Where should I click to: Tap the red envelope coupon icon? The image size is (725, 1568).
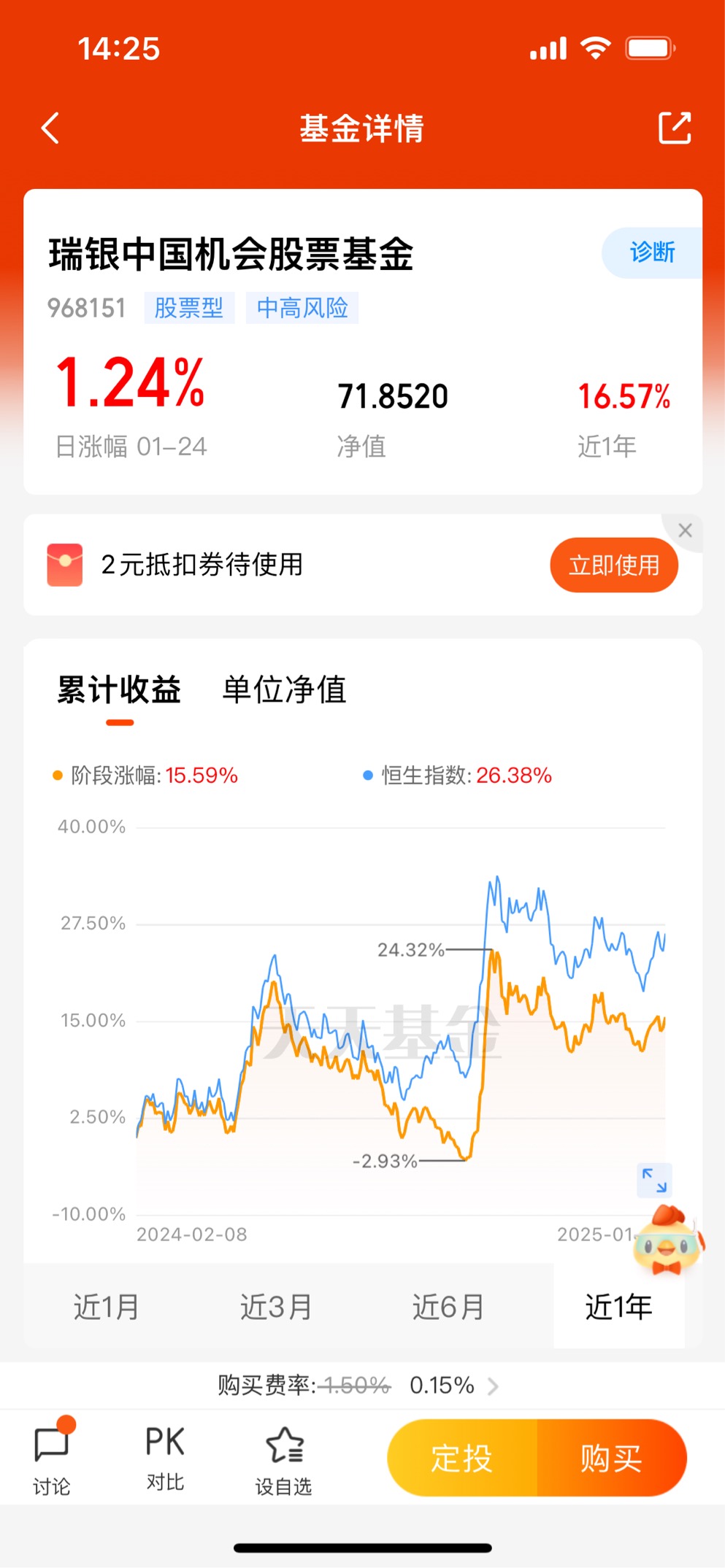(65, 564)
